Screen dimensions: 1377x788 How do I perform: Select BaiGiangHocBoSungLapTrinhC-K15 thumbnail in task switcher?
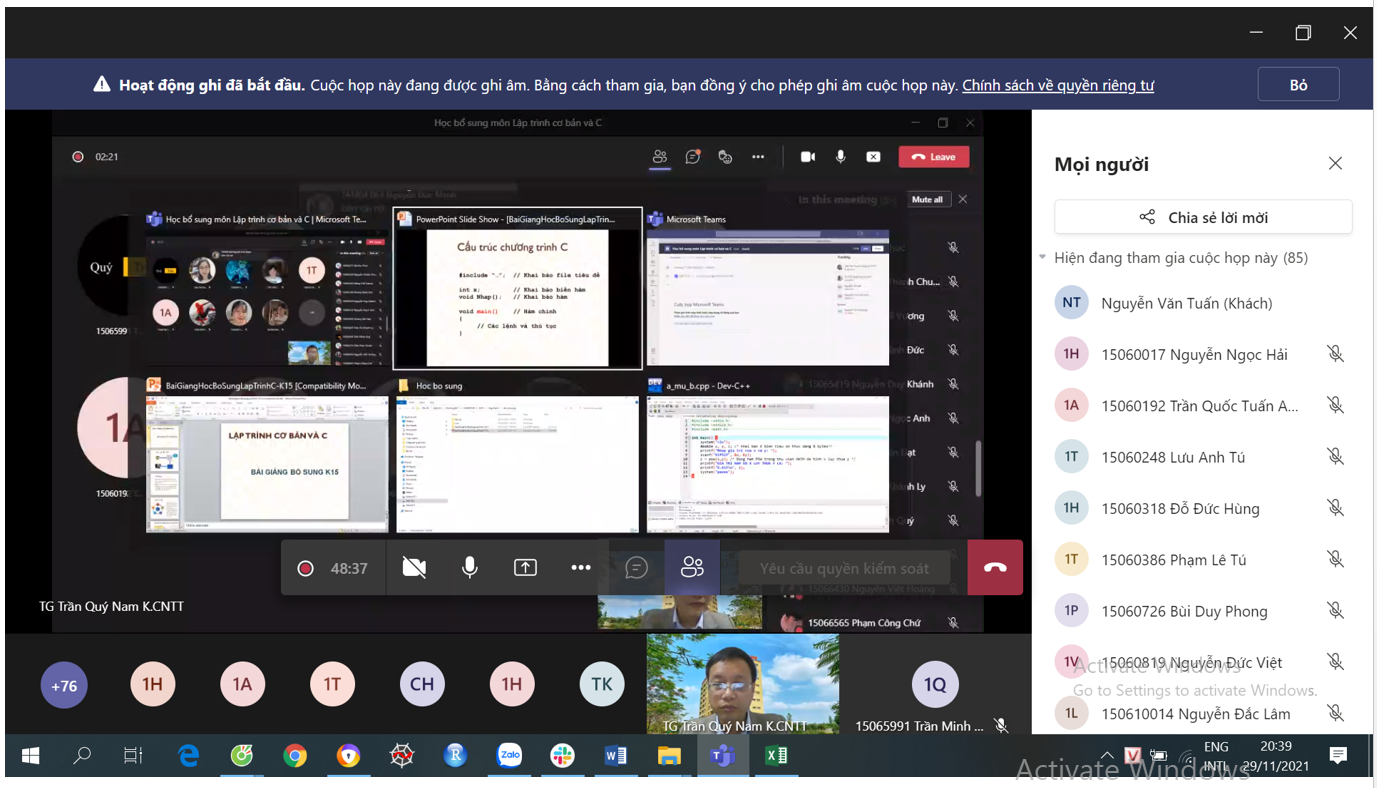pyautogui.click(x=267, y=455)
